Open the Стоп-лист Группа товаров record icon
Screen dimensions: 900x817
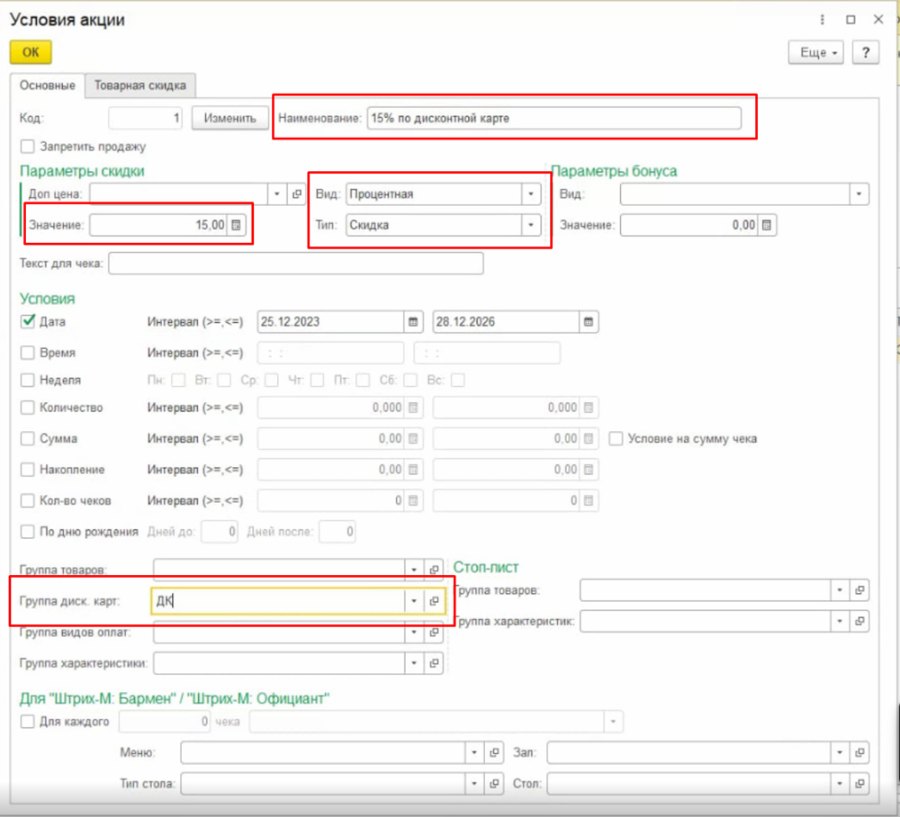click(x=859, y=590)
